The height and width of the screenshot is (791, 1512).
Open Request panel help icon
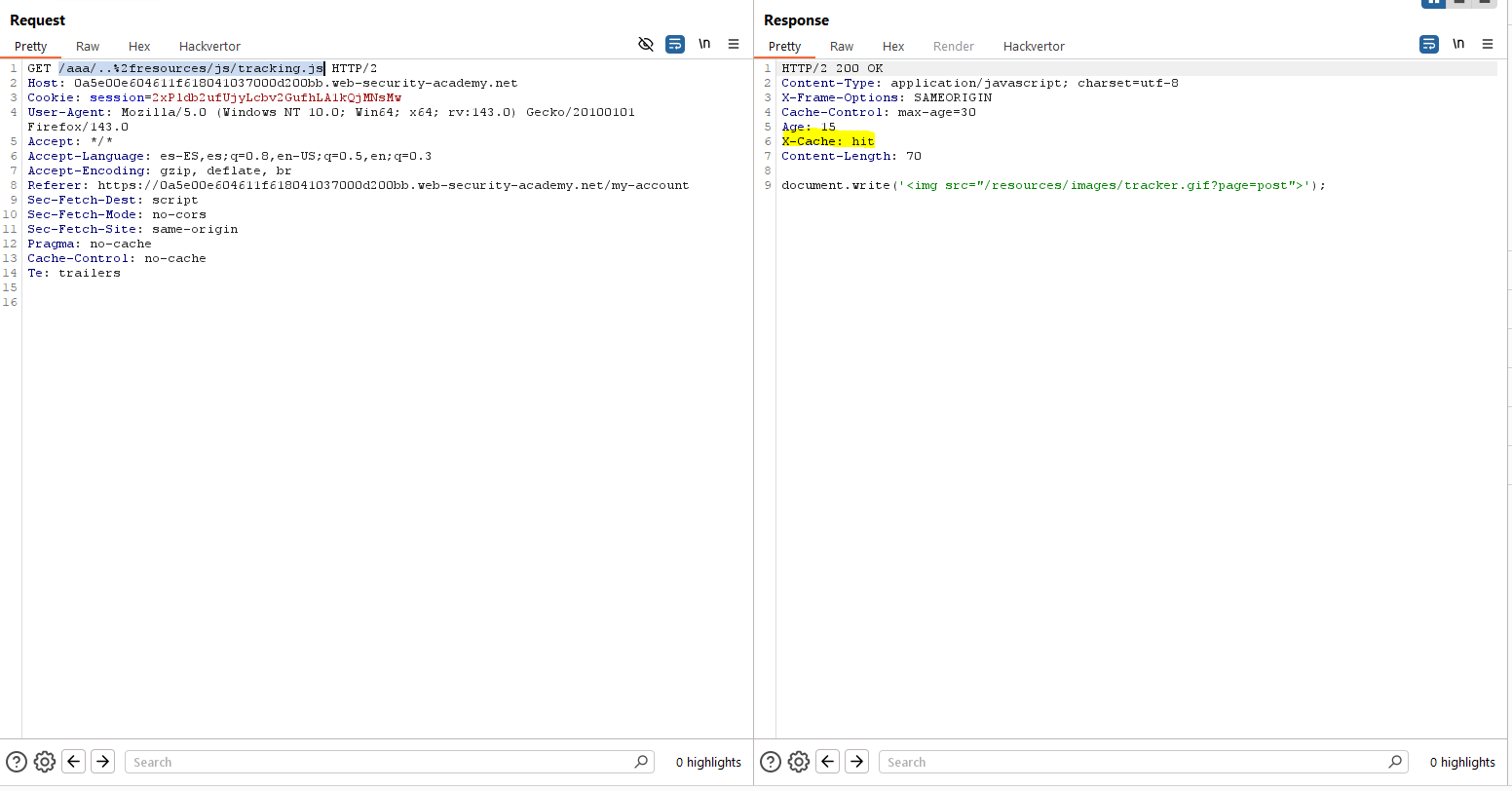click(x=17, y=762)
